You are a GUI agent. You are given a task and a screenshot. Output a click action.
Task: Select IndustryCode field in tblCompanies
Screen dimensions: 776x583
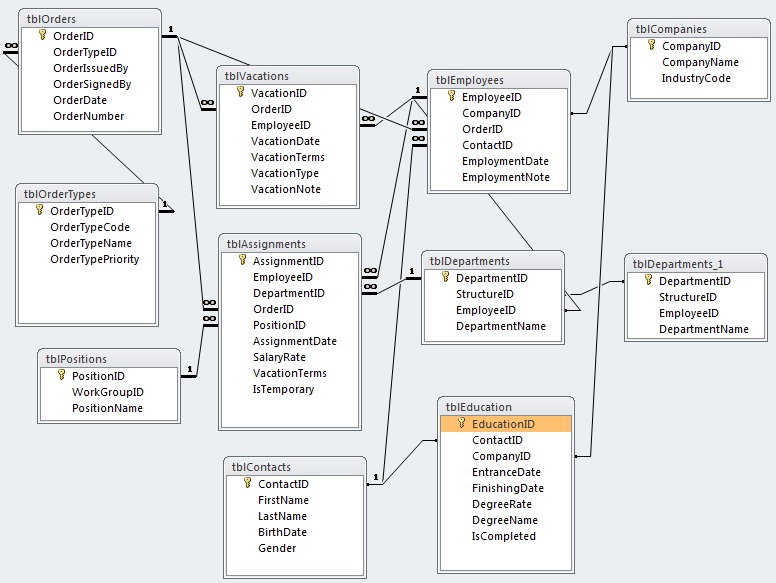pos(699,78)
